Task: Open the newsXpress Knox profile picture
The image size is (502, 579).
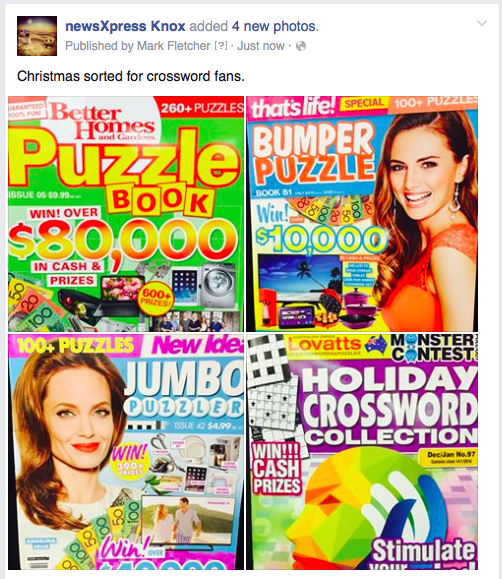Action: click(x=37, y=36)
